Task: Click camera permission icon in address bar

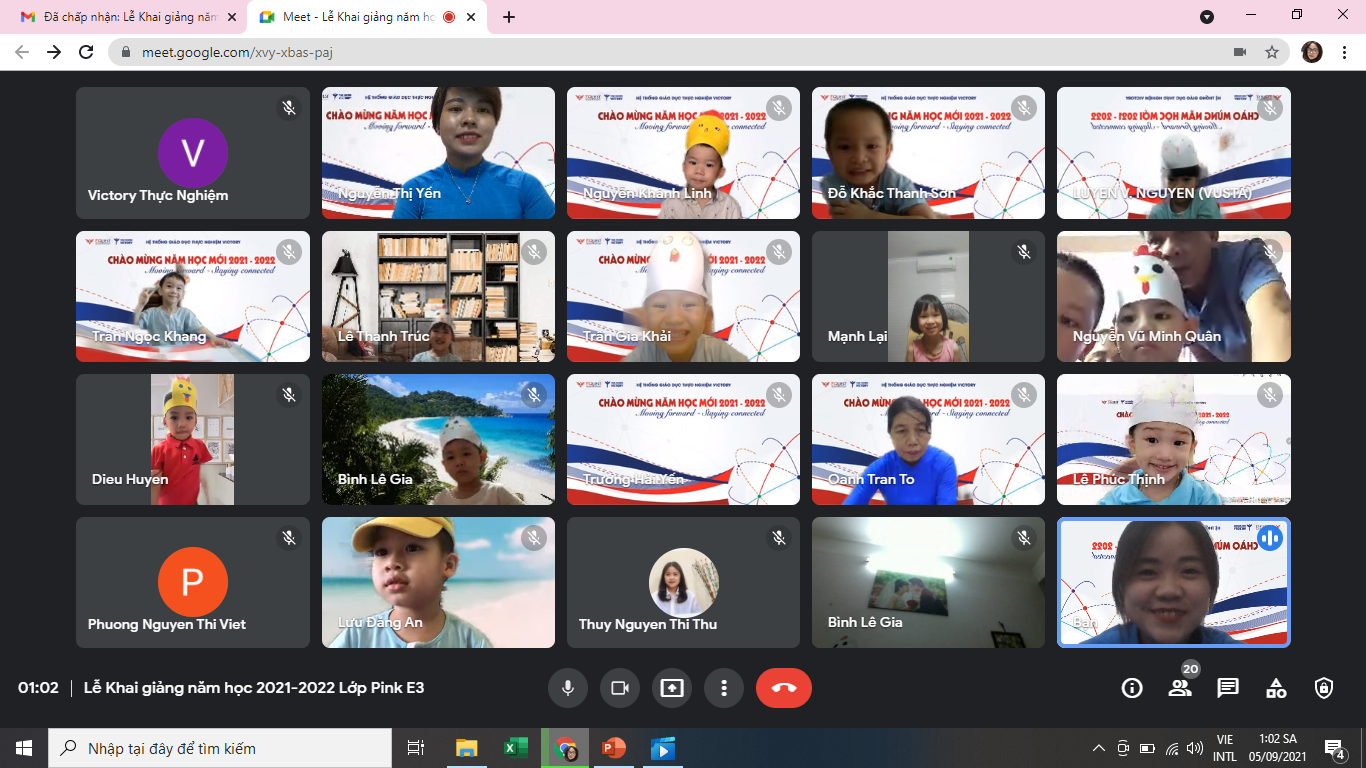Action: [1240, 52]
